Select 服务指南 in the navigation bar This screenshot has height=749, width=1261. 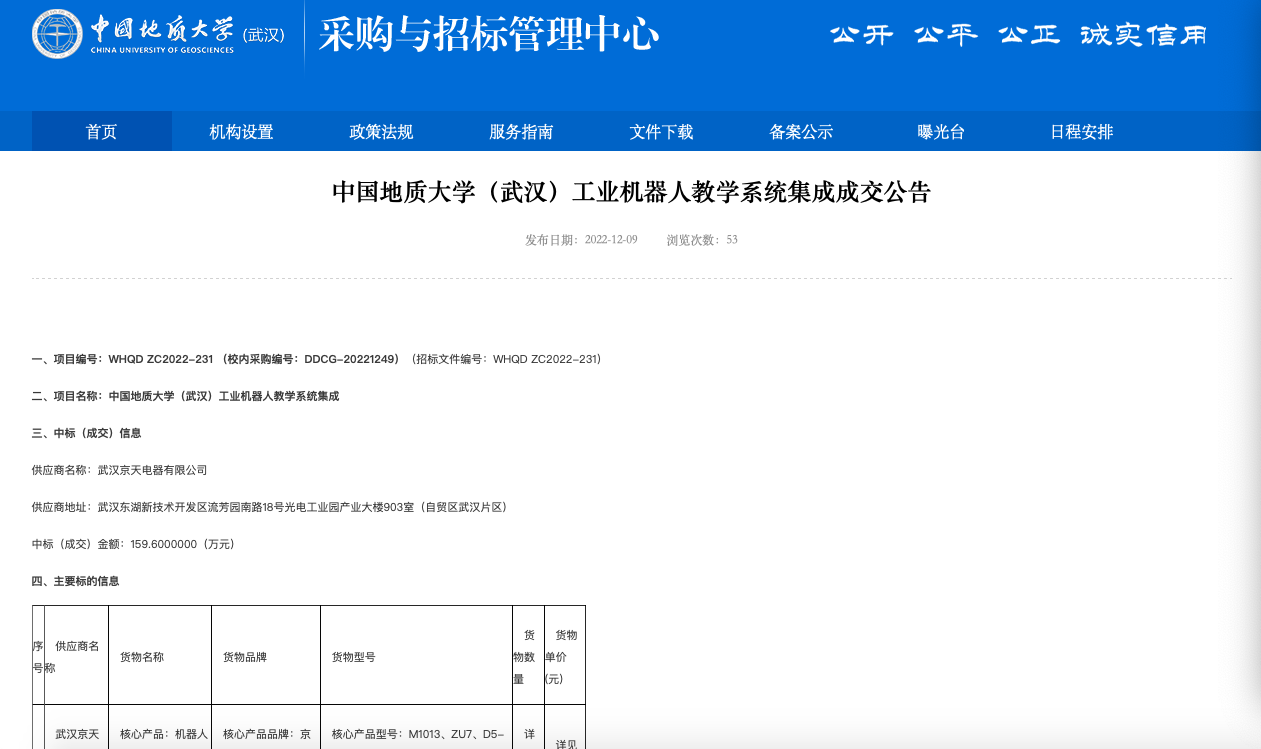(521, 132)
